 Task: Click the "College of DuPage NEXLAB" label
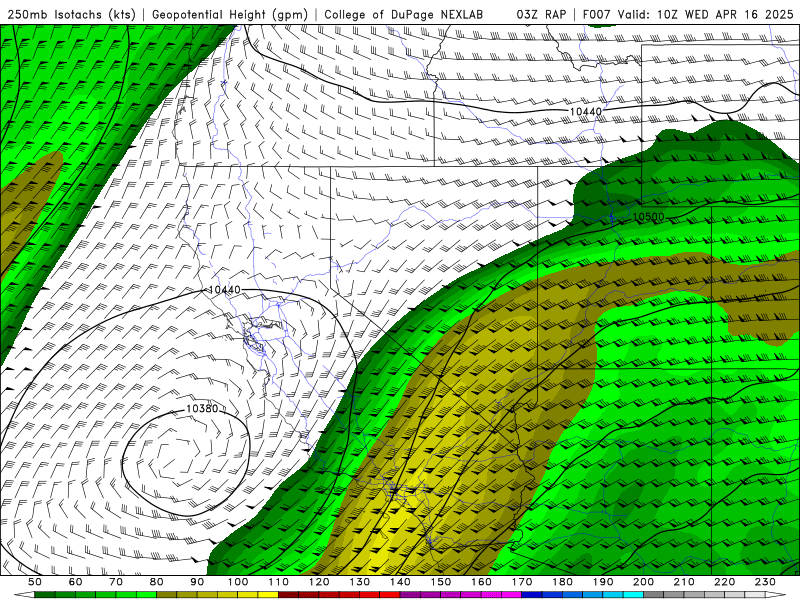tap(404, 15)
